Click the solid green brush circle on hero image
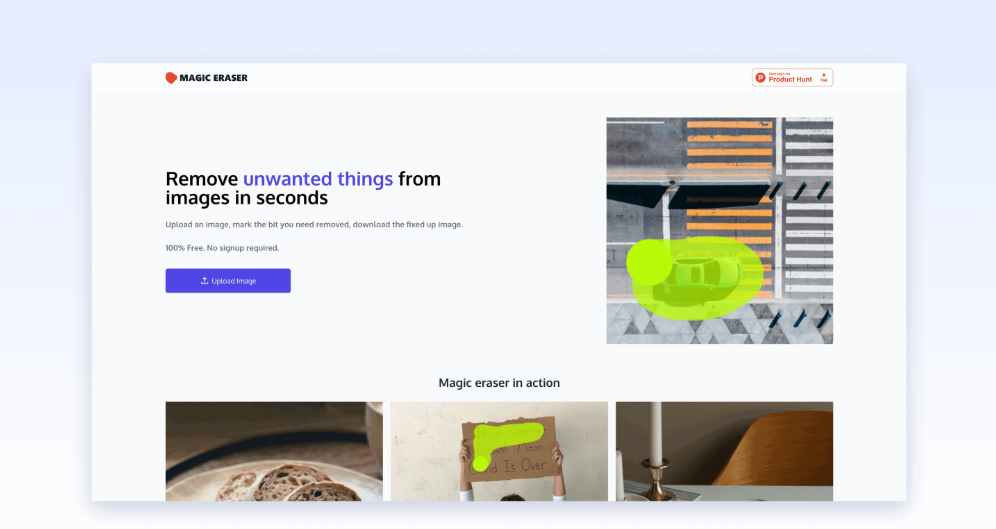 649,262
